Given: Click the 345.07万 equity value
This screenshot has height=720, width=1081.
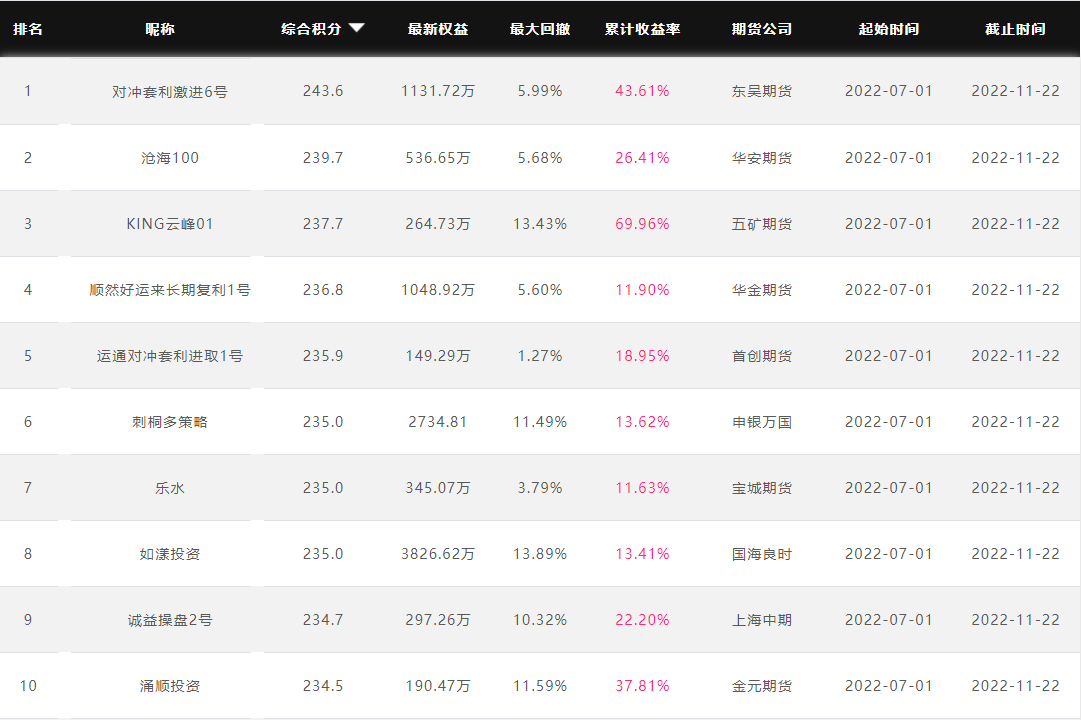Looking at the screenshot, I should click(x=438, y=488).
